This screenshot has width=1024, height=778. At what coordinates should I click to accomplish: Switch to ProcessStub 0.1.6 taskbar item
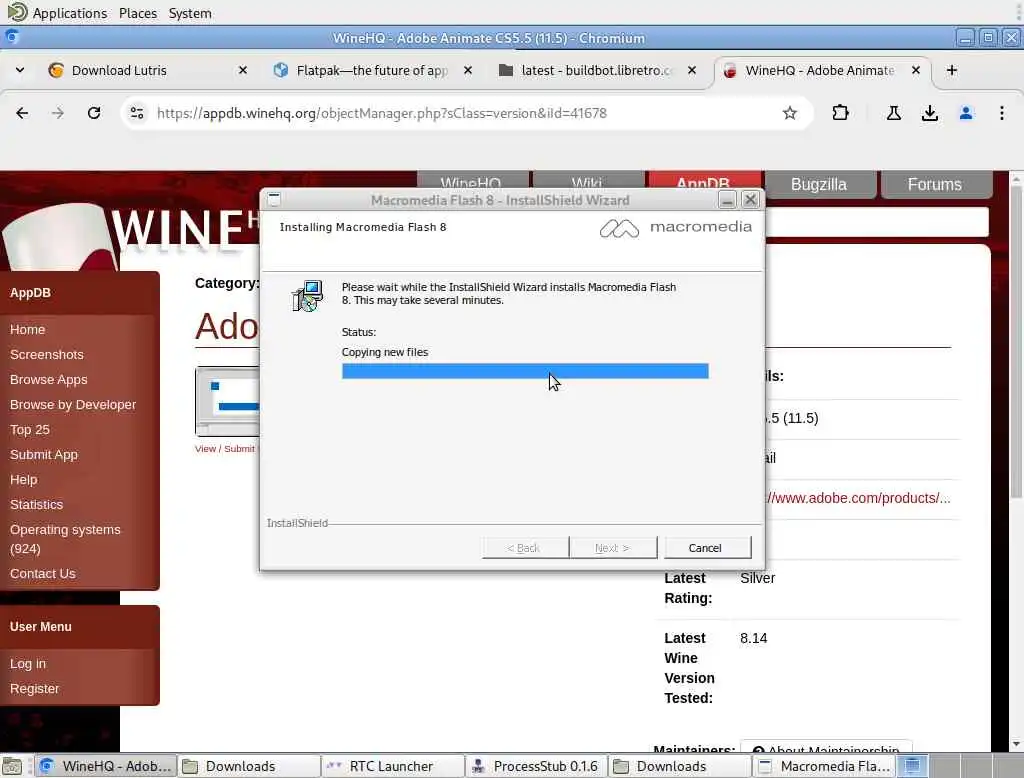point(537,766)
